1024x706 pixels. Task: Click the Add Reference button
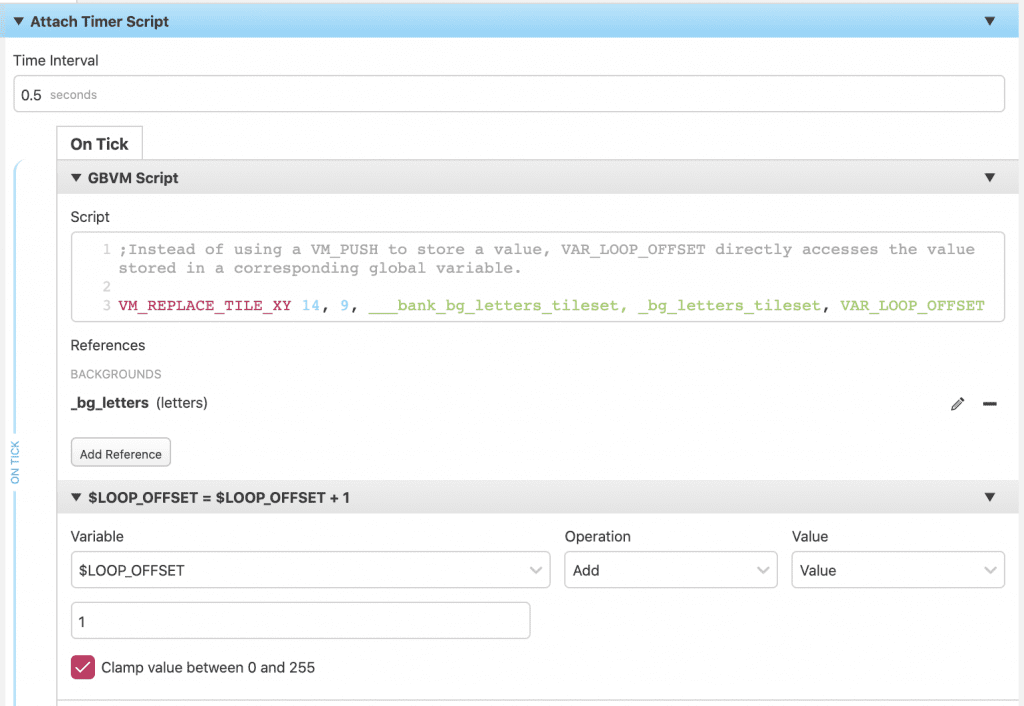click(121, 453)
